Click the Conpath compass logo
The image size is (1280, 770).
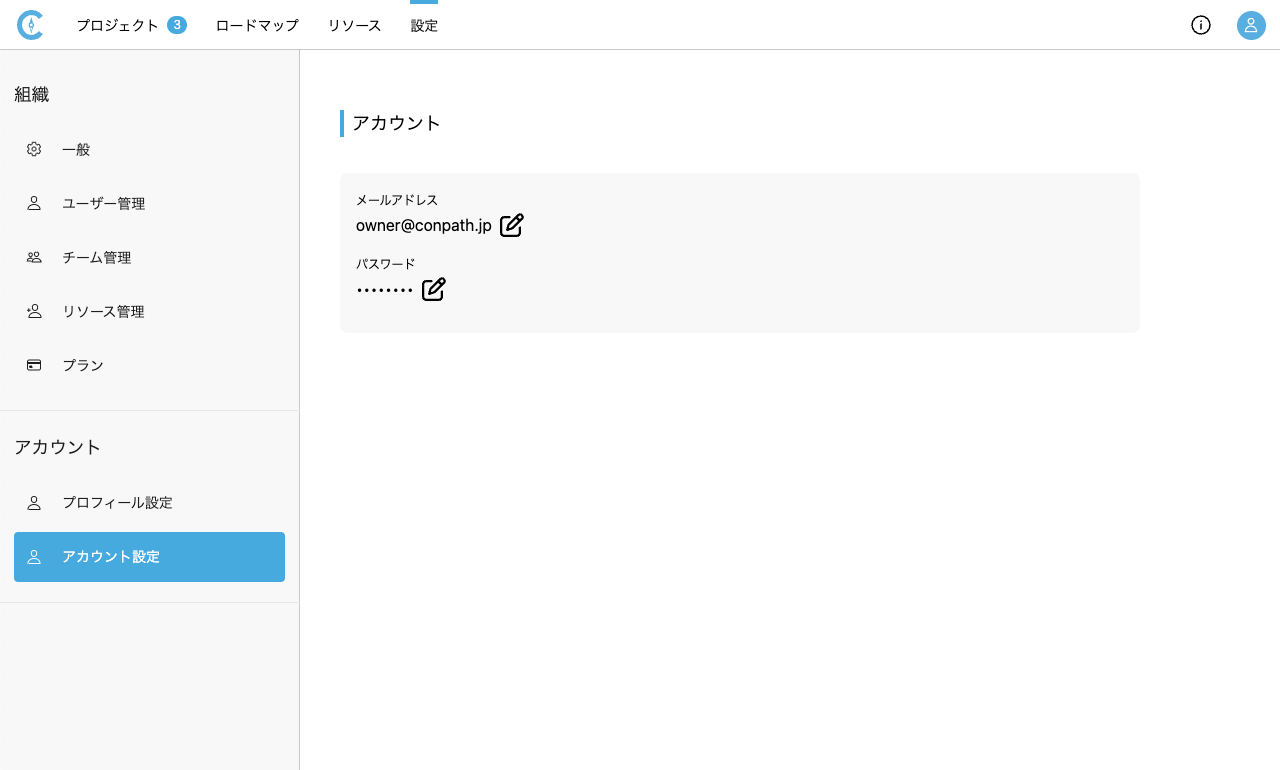pos(30,25)
